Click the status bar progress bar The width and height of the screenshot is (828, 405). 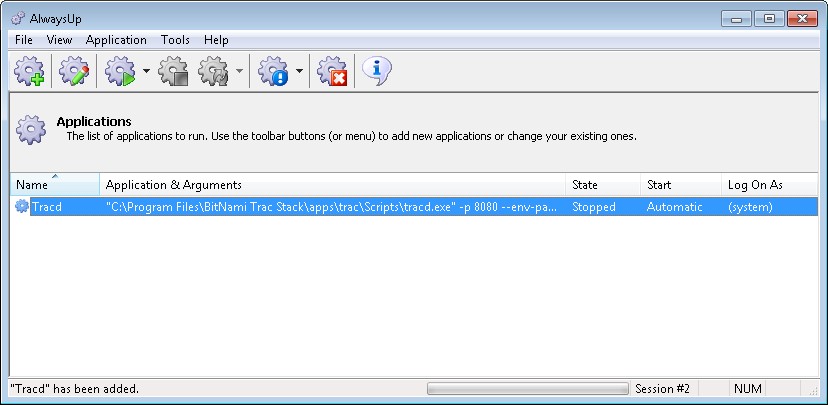click(x=528, y=389)
